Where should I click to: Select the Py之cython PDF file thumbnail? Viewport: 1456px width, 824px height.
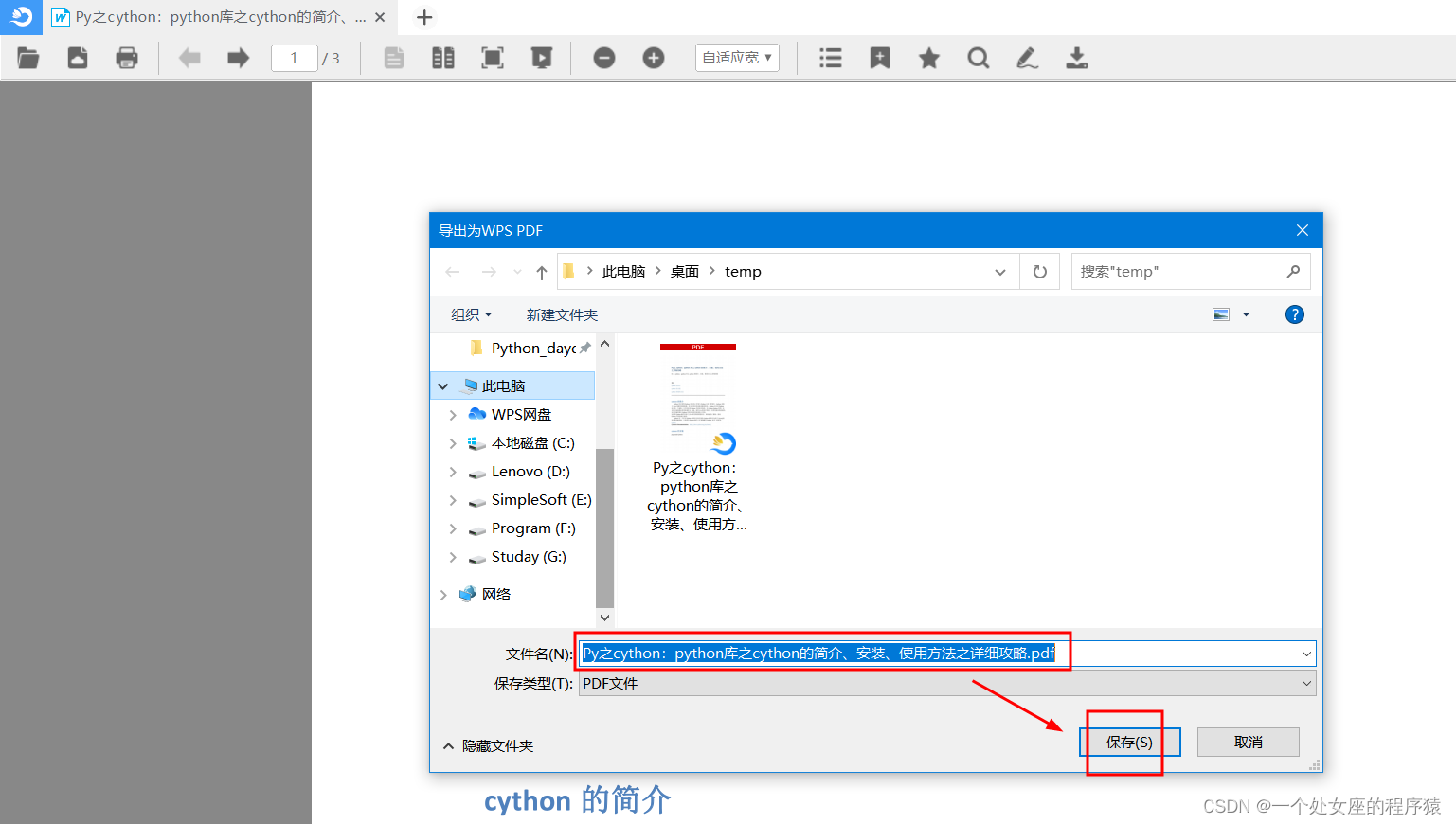[x=697, y=438]
